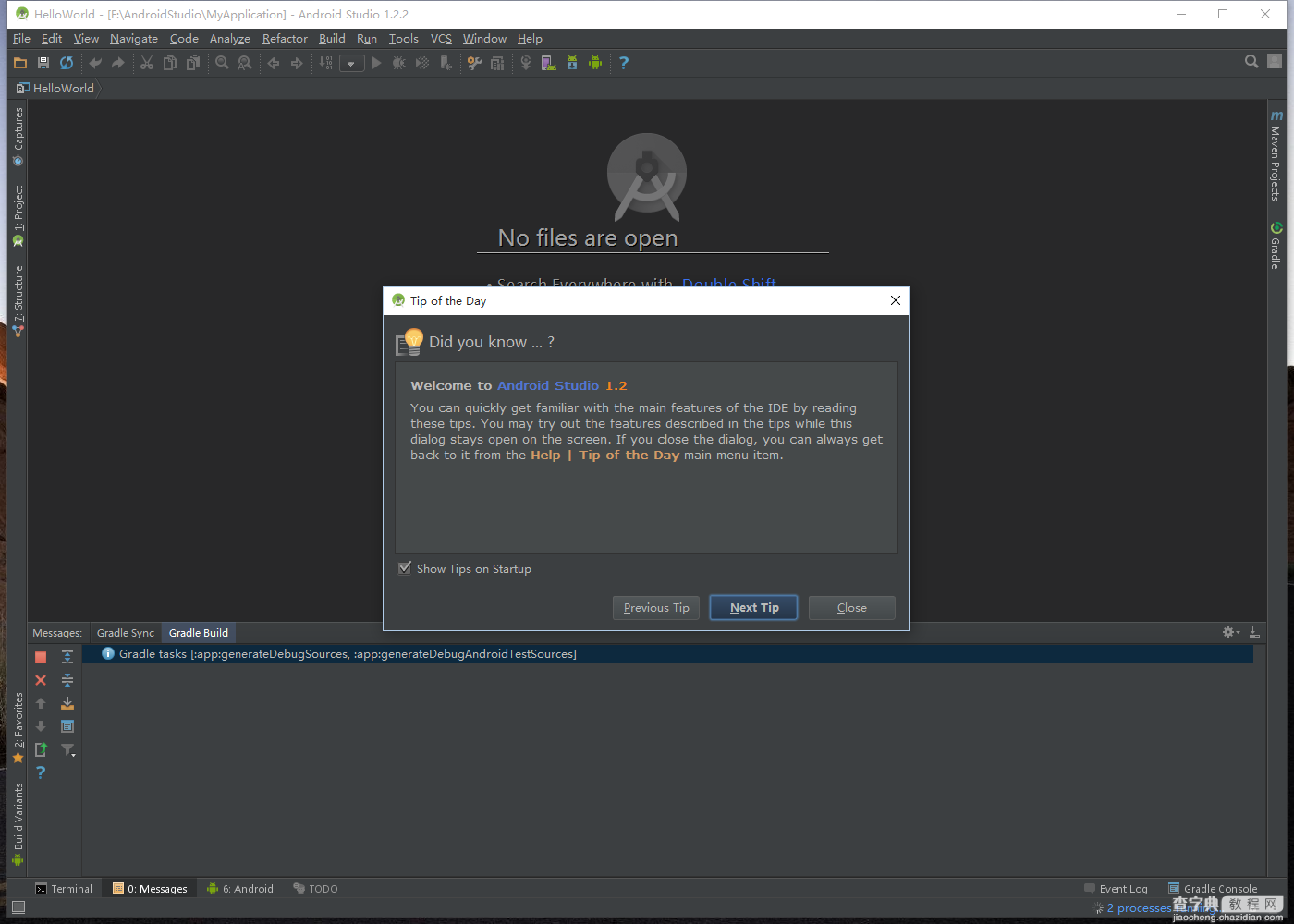Screen dimensions: 1294x924
Task: Open the VCS menu
Action: pyautogui.click(x=442, y=39)
